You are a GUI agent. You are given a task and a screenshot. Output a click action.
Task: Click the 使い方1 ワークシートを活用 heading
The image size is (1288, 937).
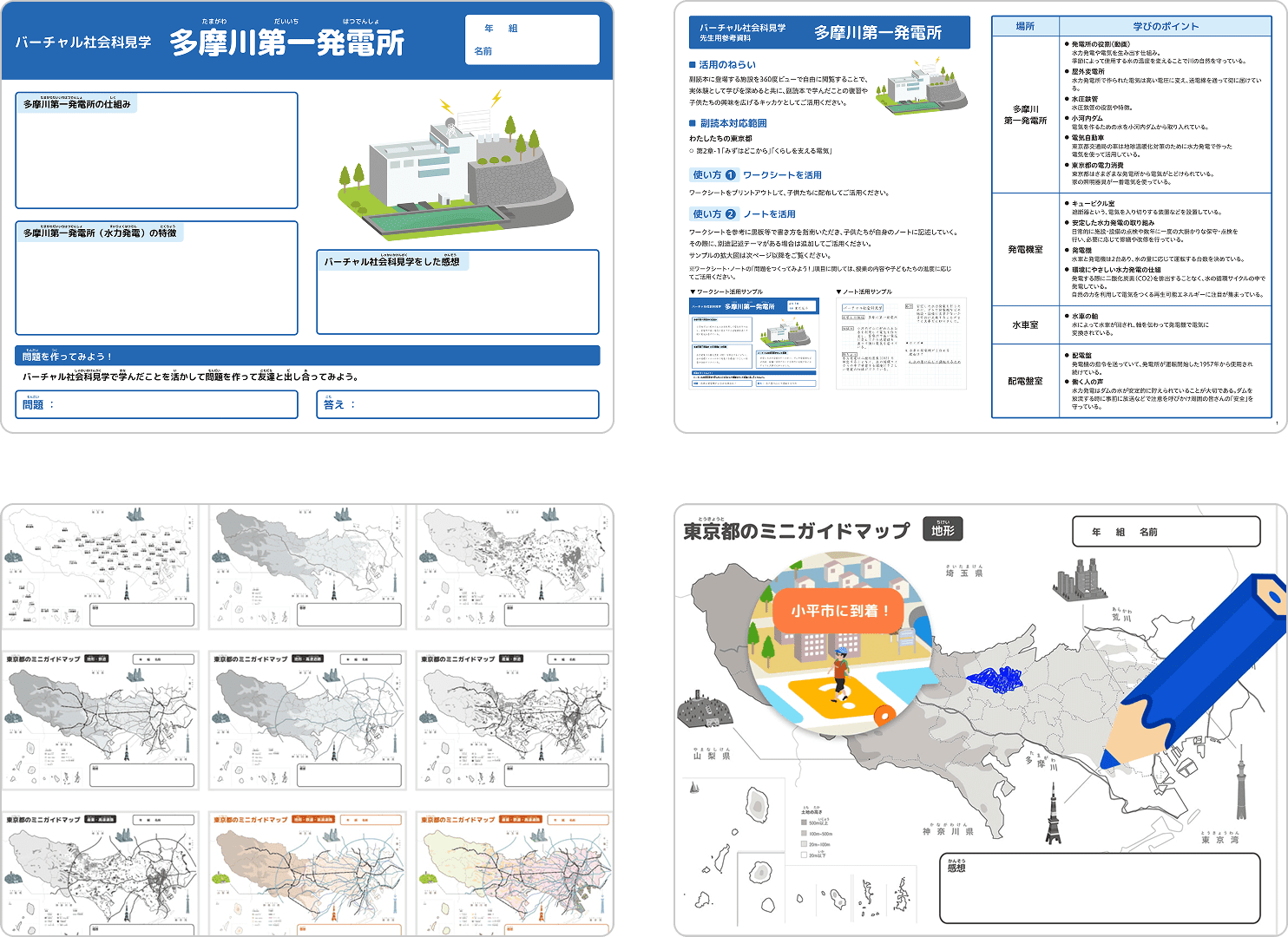point(757,174)
